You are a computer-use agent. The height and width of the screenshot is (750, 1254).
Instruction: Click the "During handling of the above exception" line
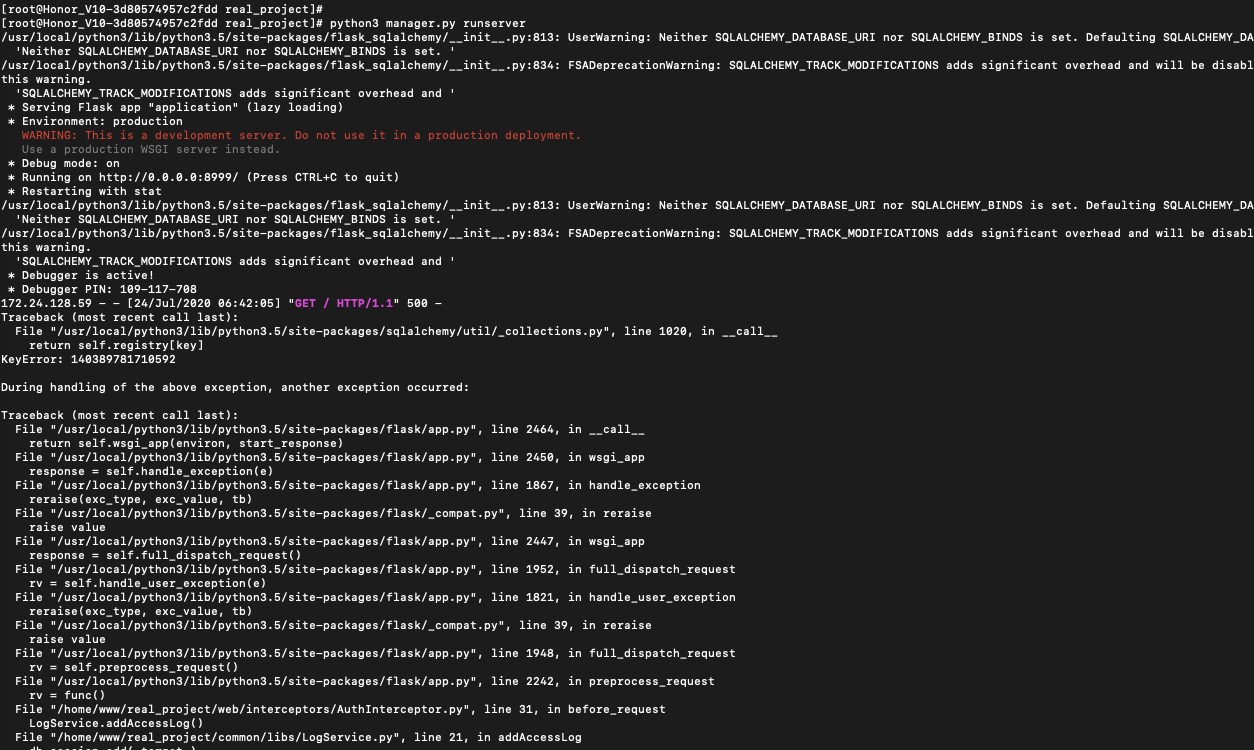click(235, 387)
